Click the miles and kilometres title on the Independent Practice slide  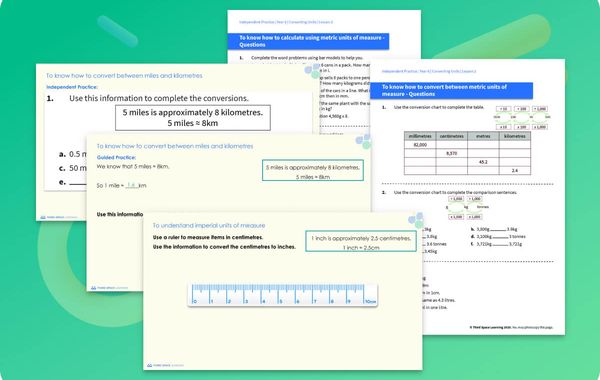click(x=124, y=76)
